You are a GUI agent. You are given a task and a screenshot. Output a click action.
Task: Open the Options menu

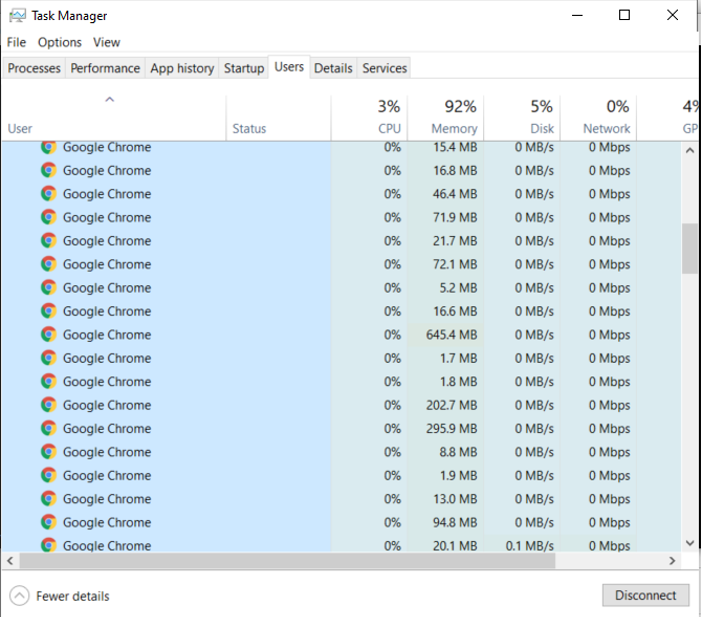coord(59,42)
